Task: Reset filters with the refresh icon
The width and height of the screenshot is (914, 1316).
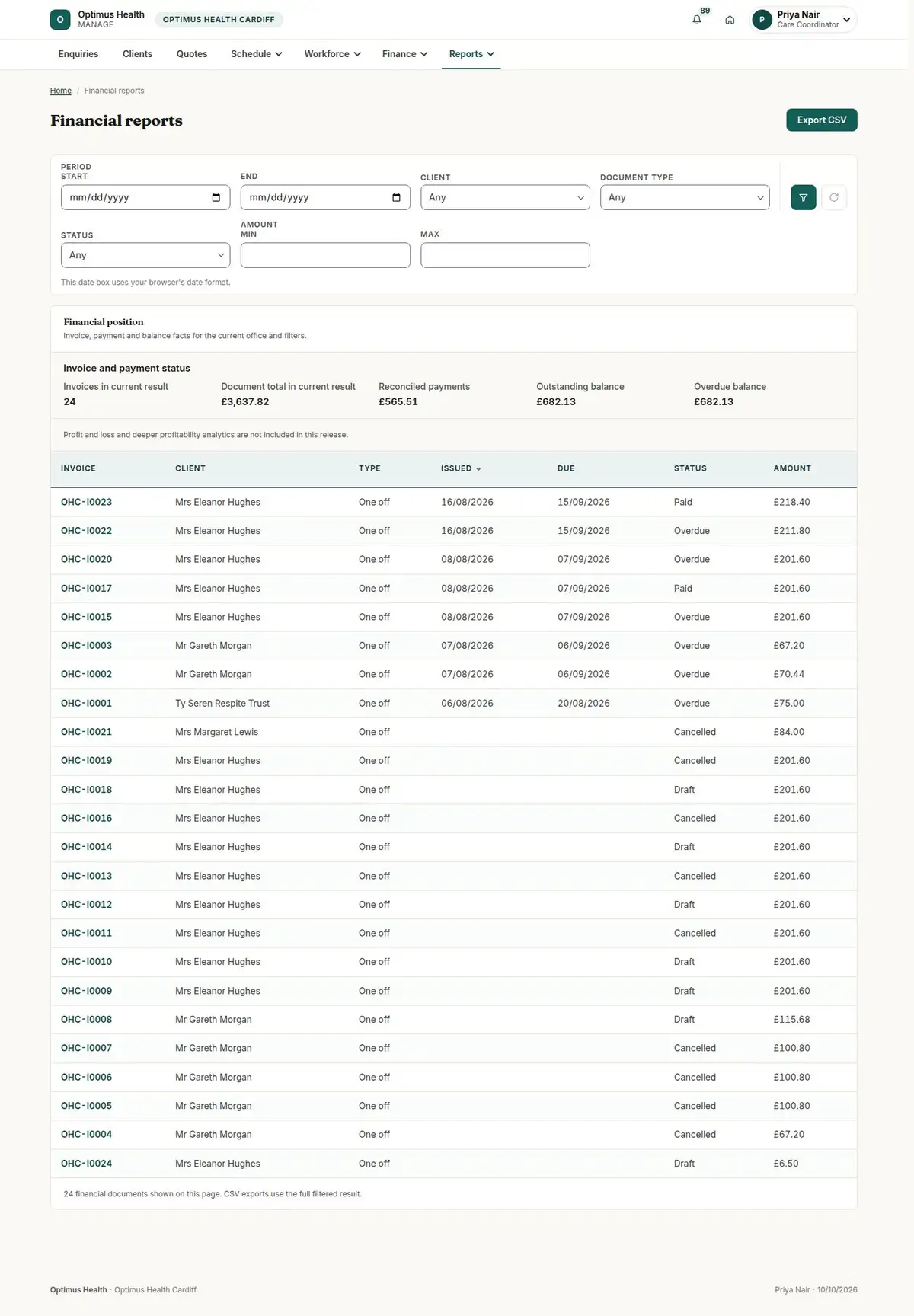Action: 834,197
